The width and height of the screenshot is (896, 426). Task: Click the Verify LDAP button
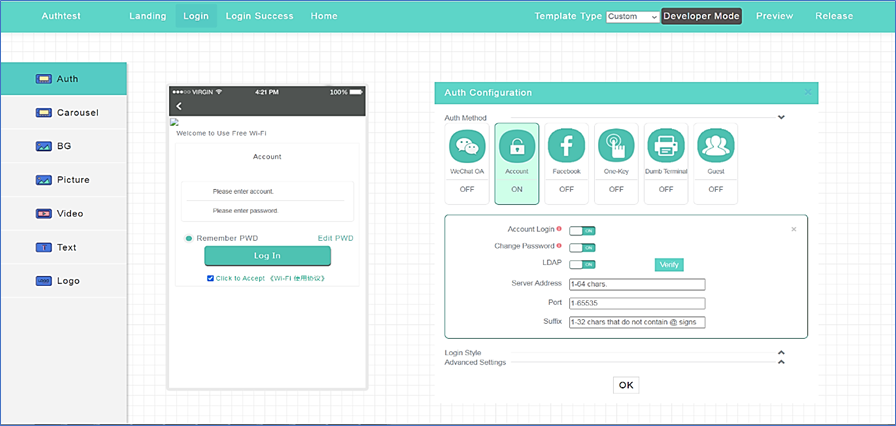(669, 264)
